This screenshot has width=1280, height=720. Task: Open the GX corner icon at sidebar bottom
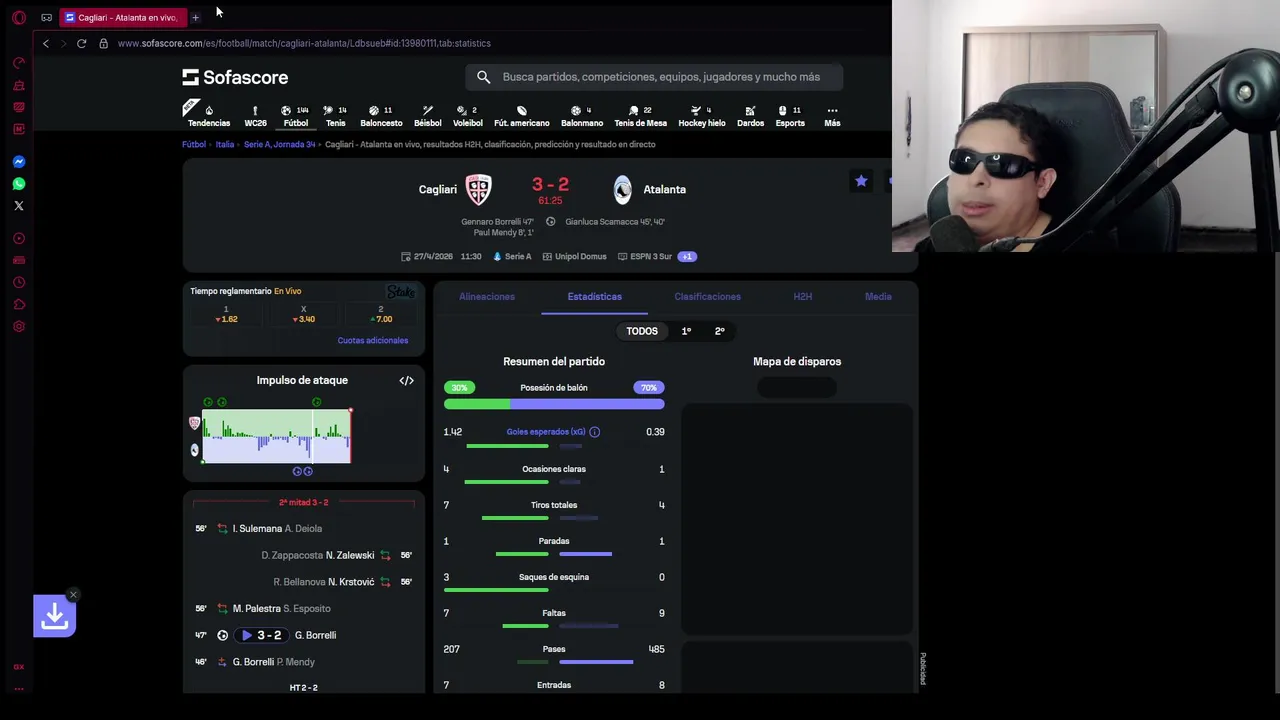[18, 667]
